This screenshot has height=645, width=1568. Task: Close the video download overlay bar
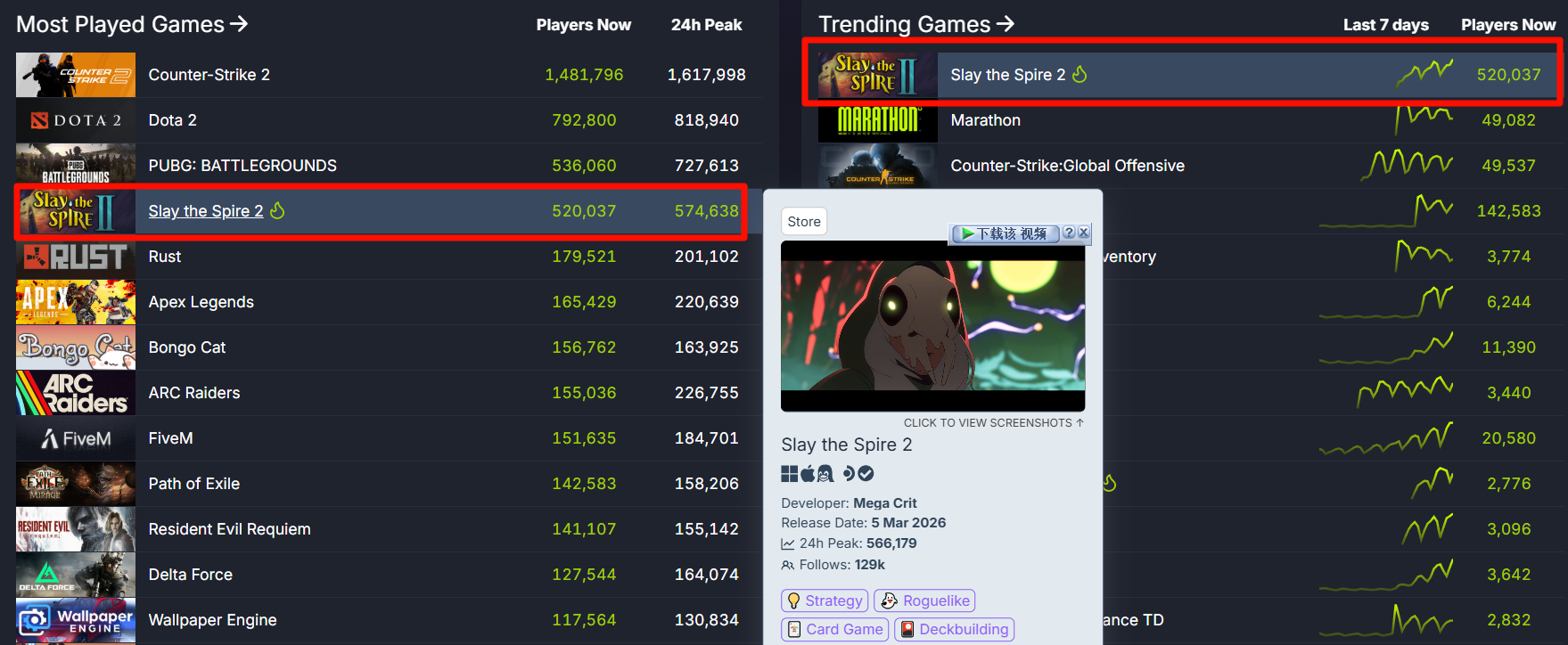[x=1083, y=233]
